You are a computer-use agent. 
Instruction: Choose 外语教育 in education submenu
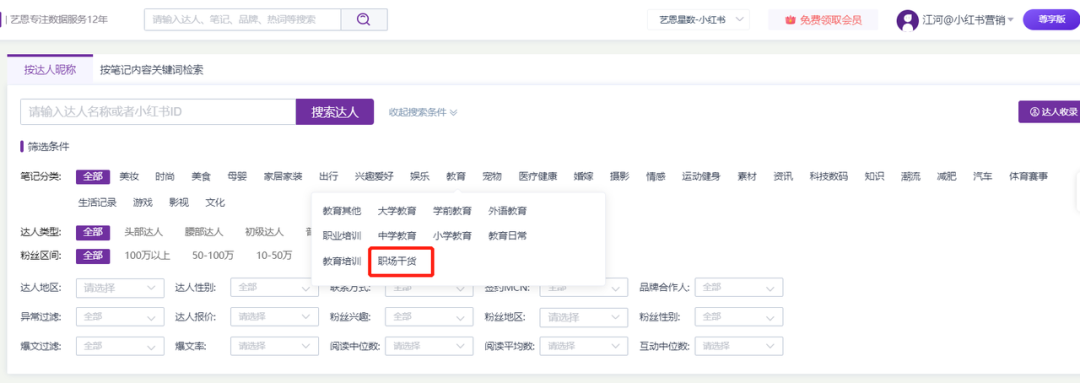point(508,210)
